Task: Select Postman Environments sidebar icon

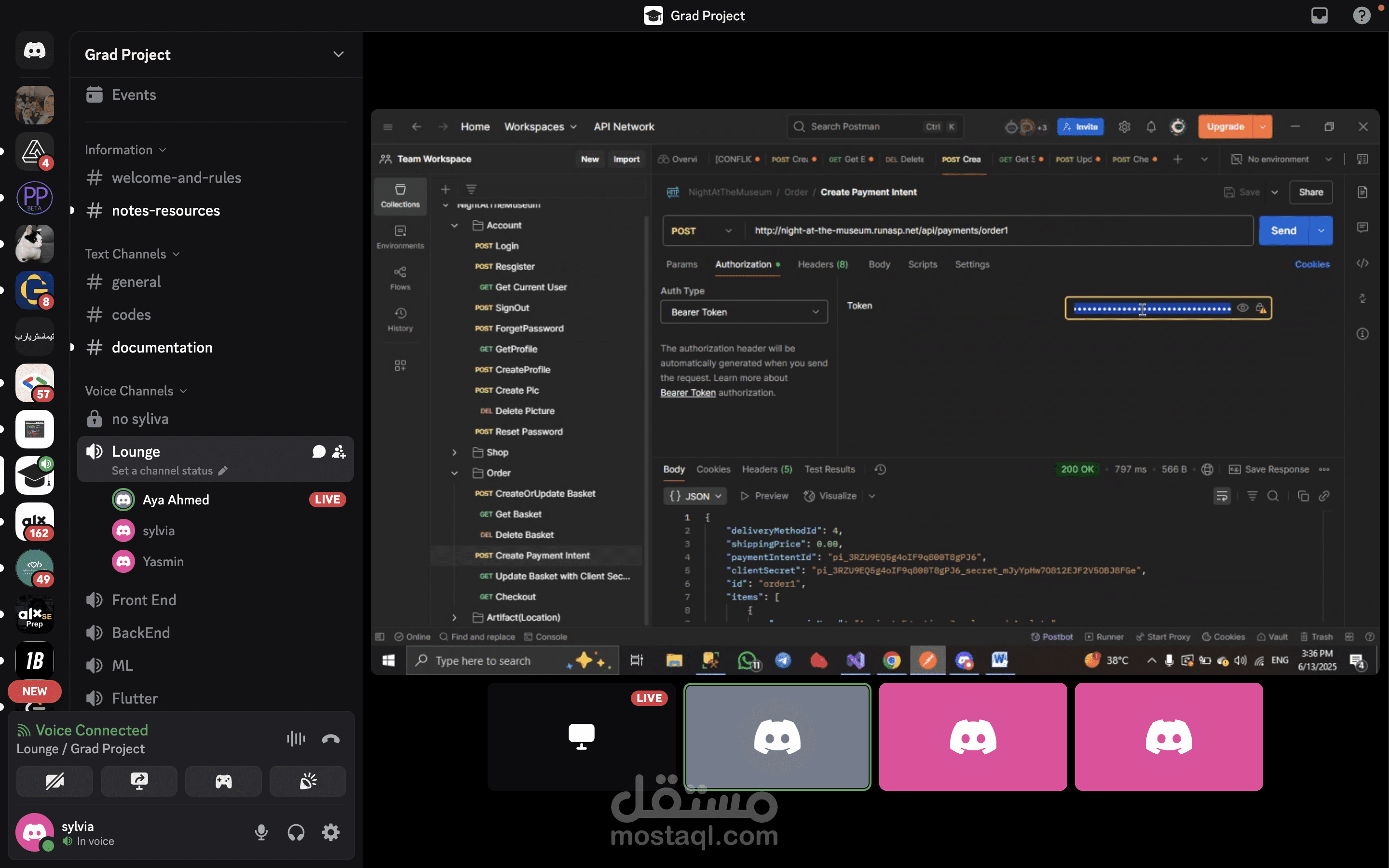Action: pos(400,237)
